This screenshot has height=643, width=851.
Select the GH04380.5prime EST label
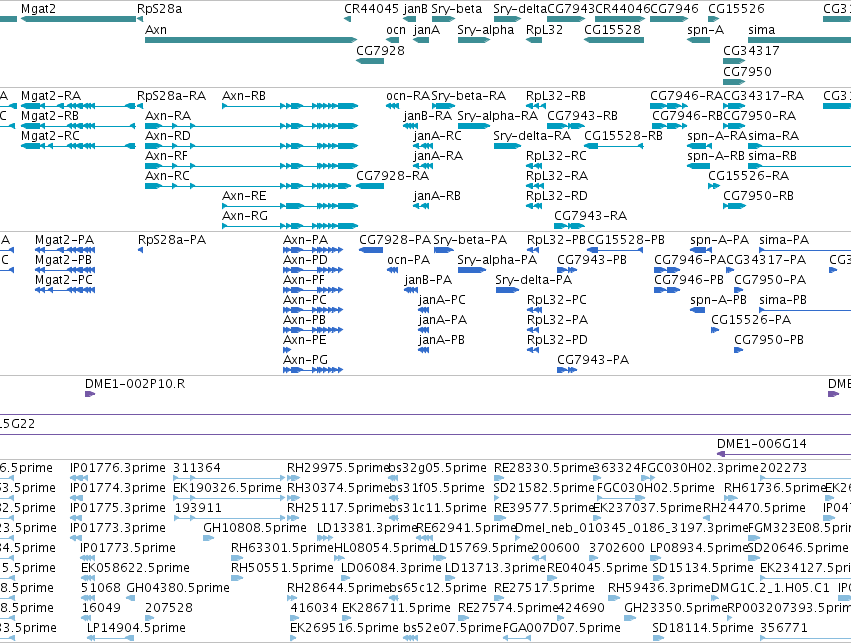[178, 588]
